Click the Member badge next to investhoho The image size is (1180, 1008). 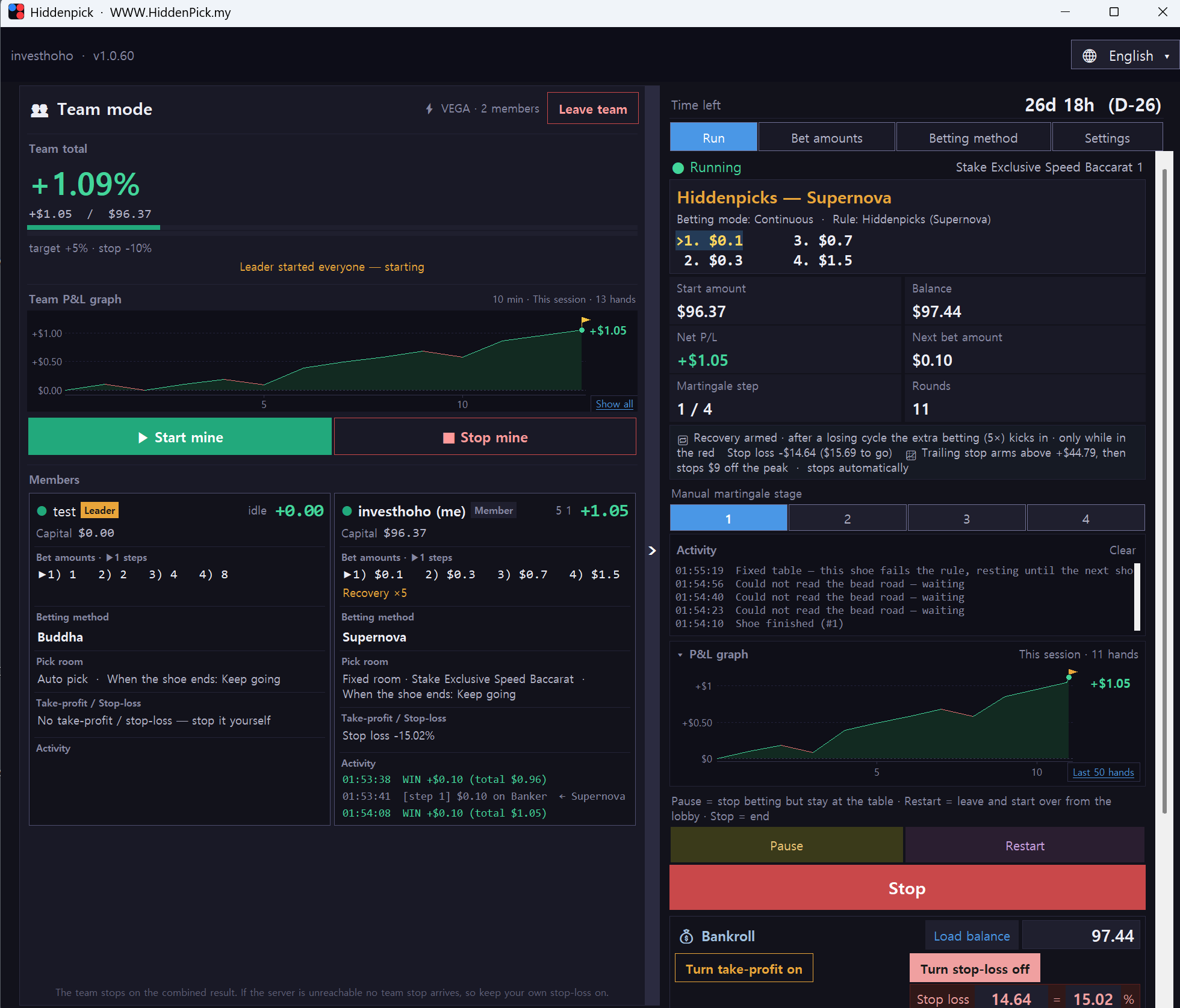494,510
